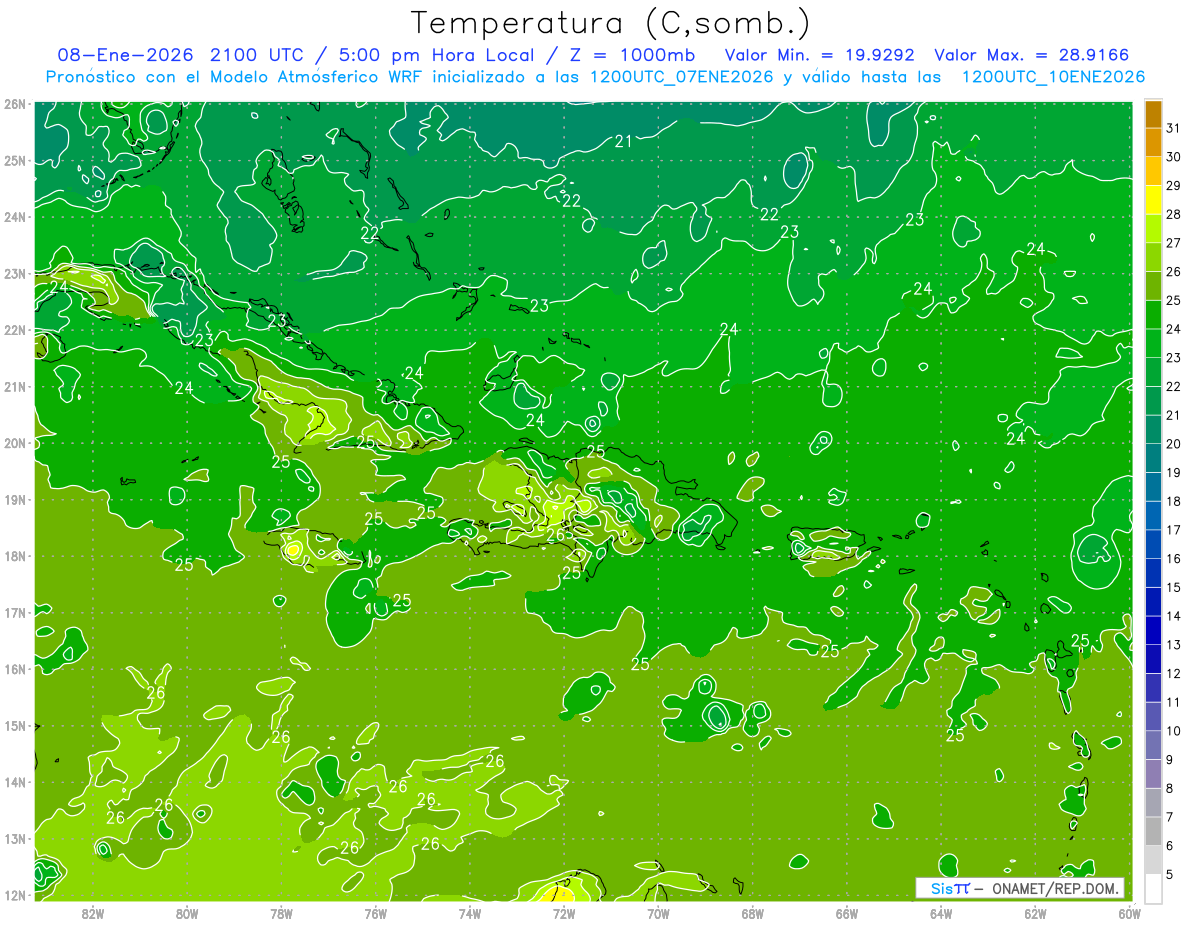Click the longitude label "82W"
The height and width of the screenshot is (927, 1200).
[x=92, y=913]
